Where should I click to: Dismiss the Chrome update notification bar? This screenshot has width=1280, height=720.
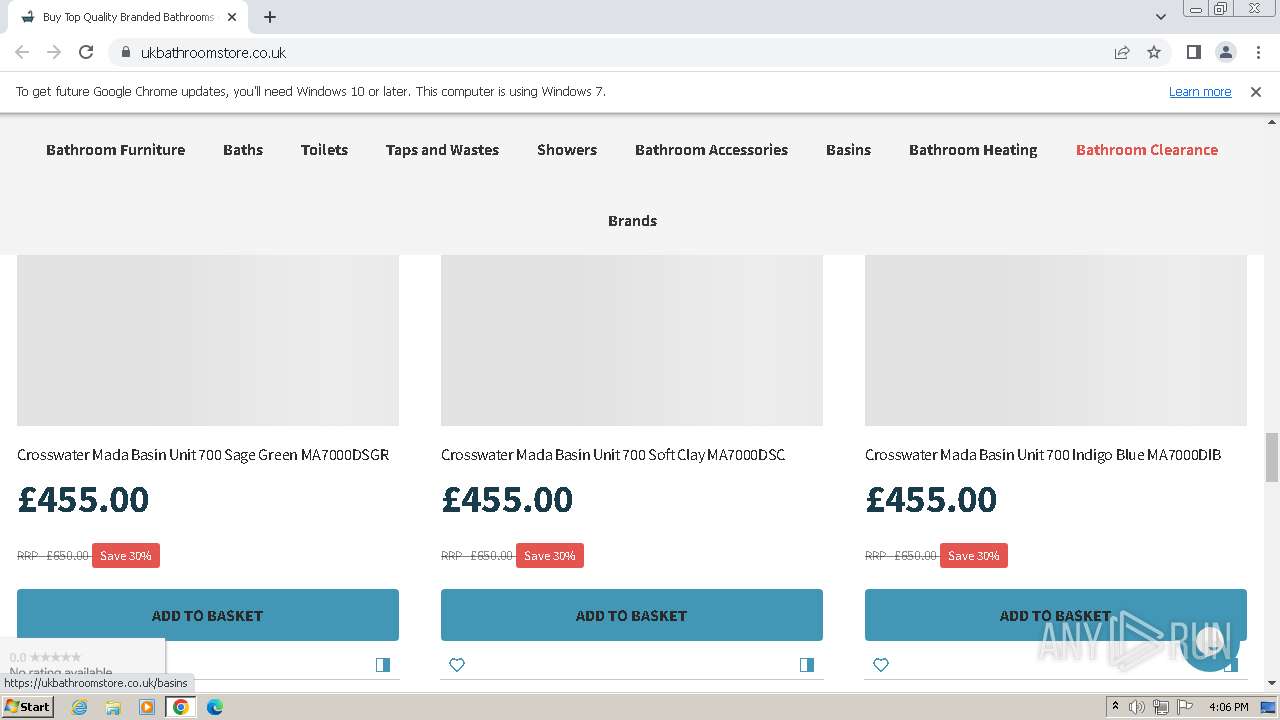[x=1256, y=91]
